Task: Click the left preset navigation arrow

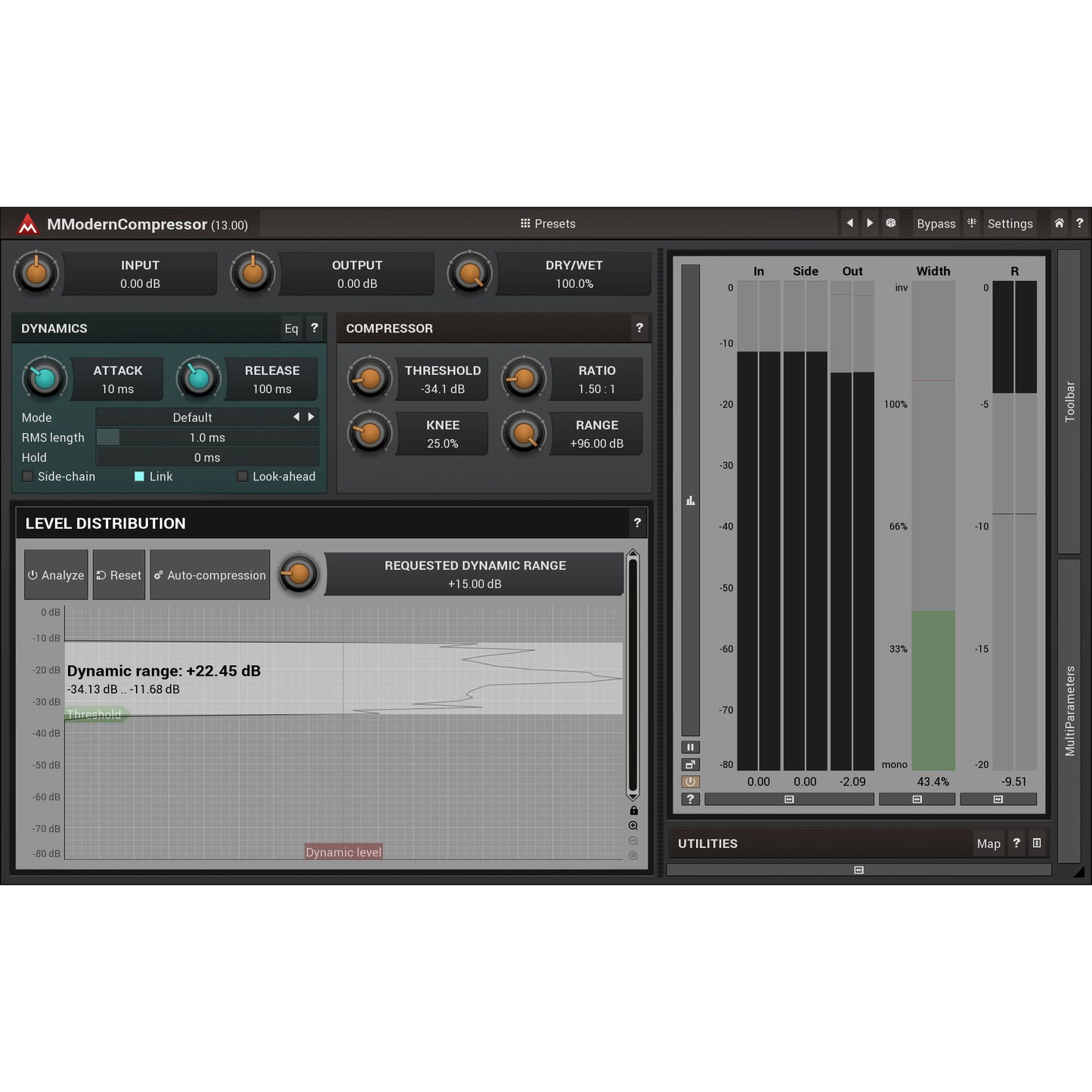Action: [849, 223]
